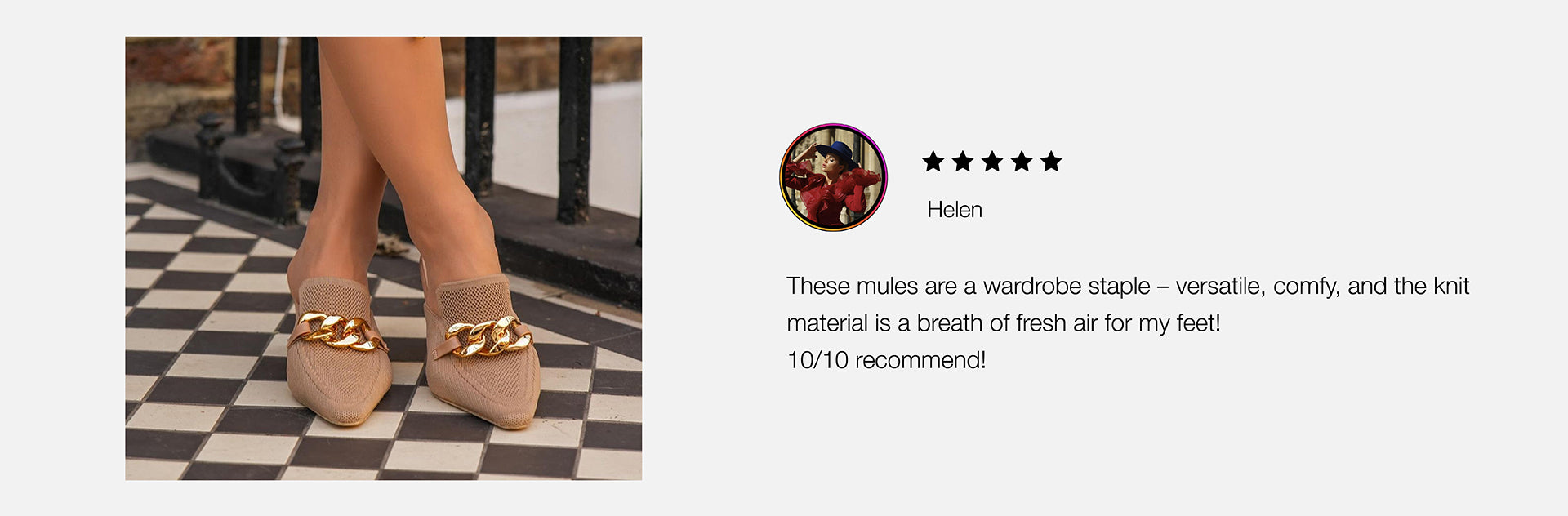Image resolution: width=1568 pixels, height=516 pixels.
Task: Click the 'breath of fresh air' review line
Action: click(x=1003, y=323)
